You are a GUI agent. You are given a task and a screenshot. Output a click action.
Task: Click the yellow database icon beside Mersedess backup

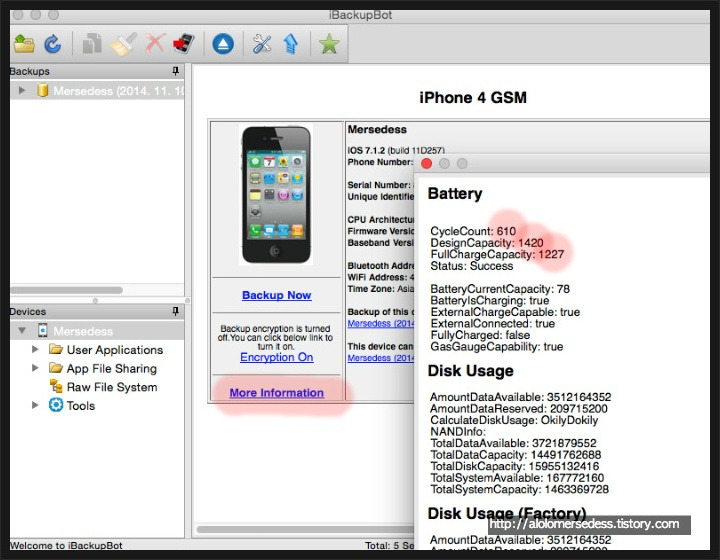[43, 90]
